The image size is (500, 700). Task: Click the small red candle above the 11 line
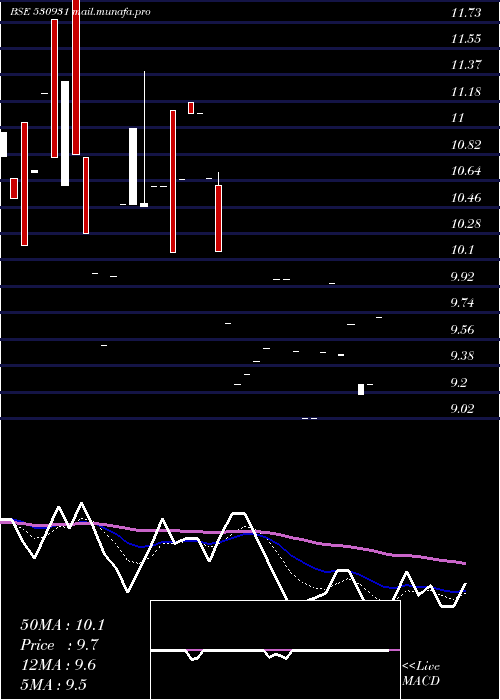[x=191, y=108]
